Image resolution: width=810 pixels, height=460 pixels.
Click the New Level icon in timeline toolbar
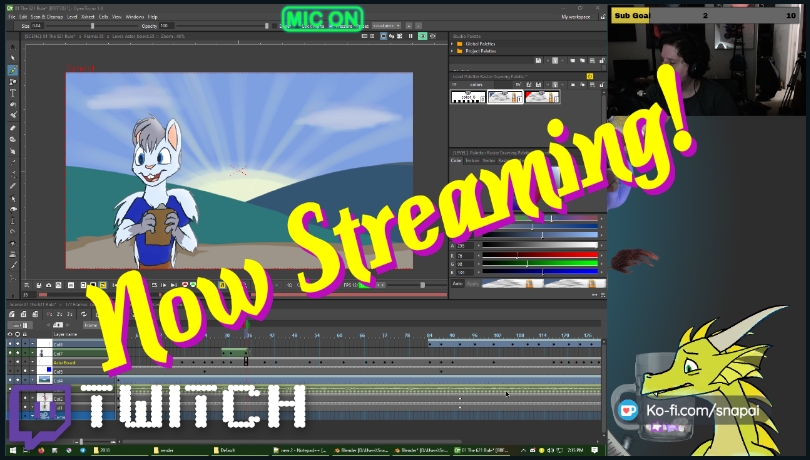(12, 314)
